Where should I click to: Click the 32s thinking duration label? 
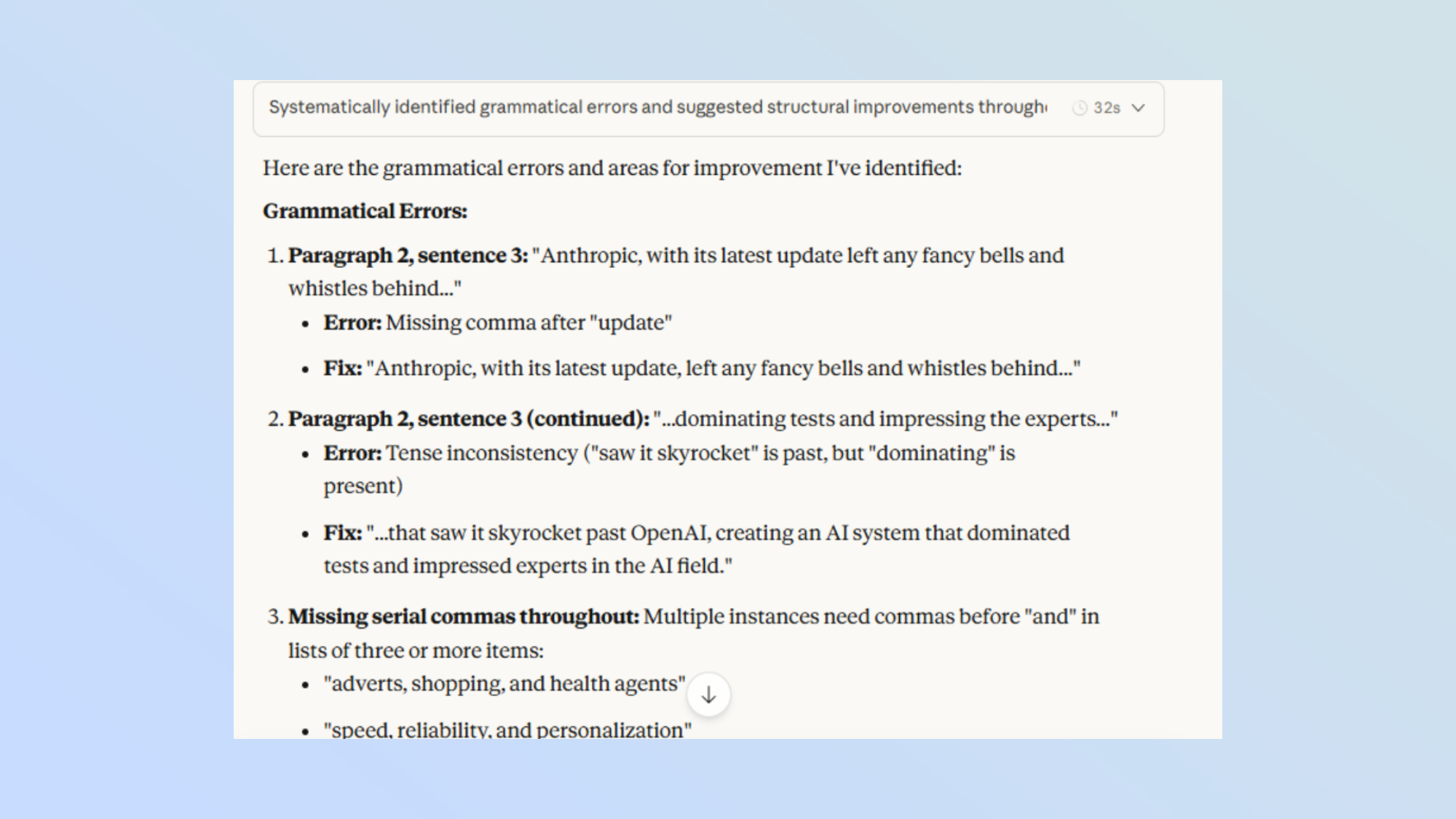(1107, 108)
